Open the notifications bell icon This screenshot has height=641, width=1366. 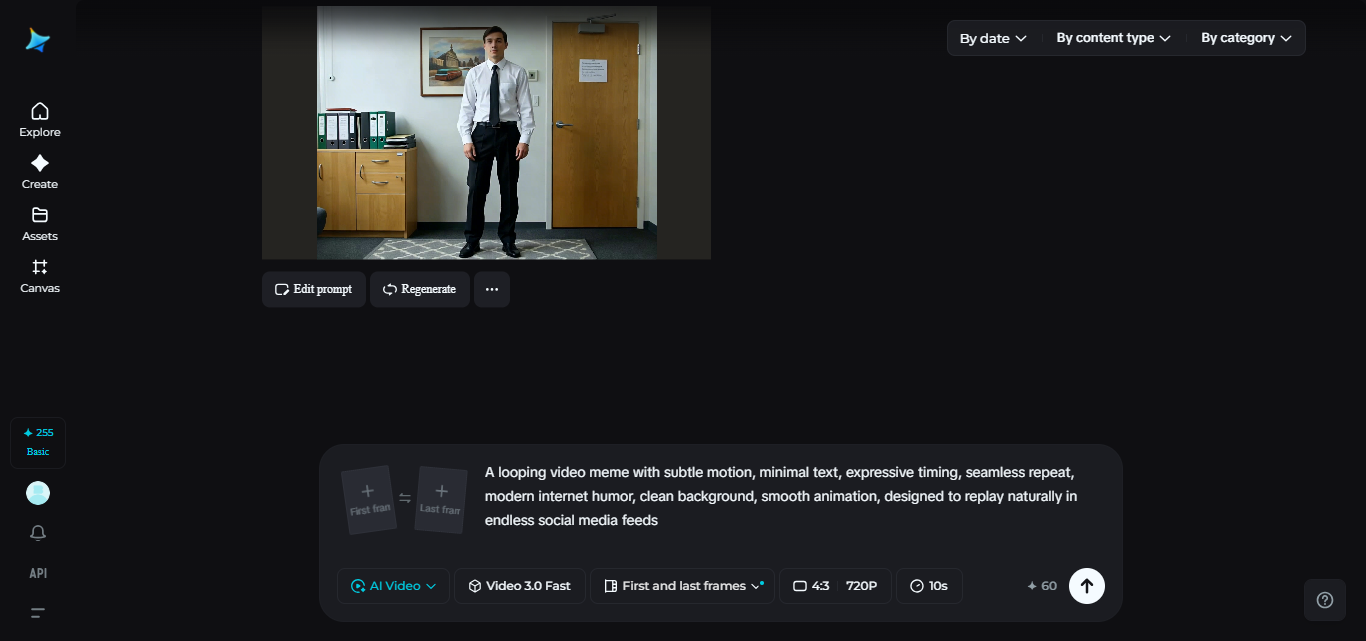coord(38,533)
